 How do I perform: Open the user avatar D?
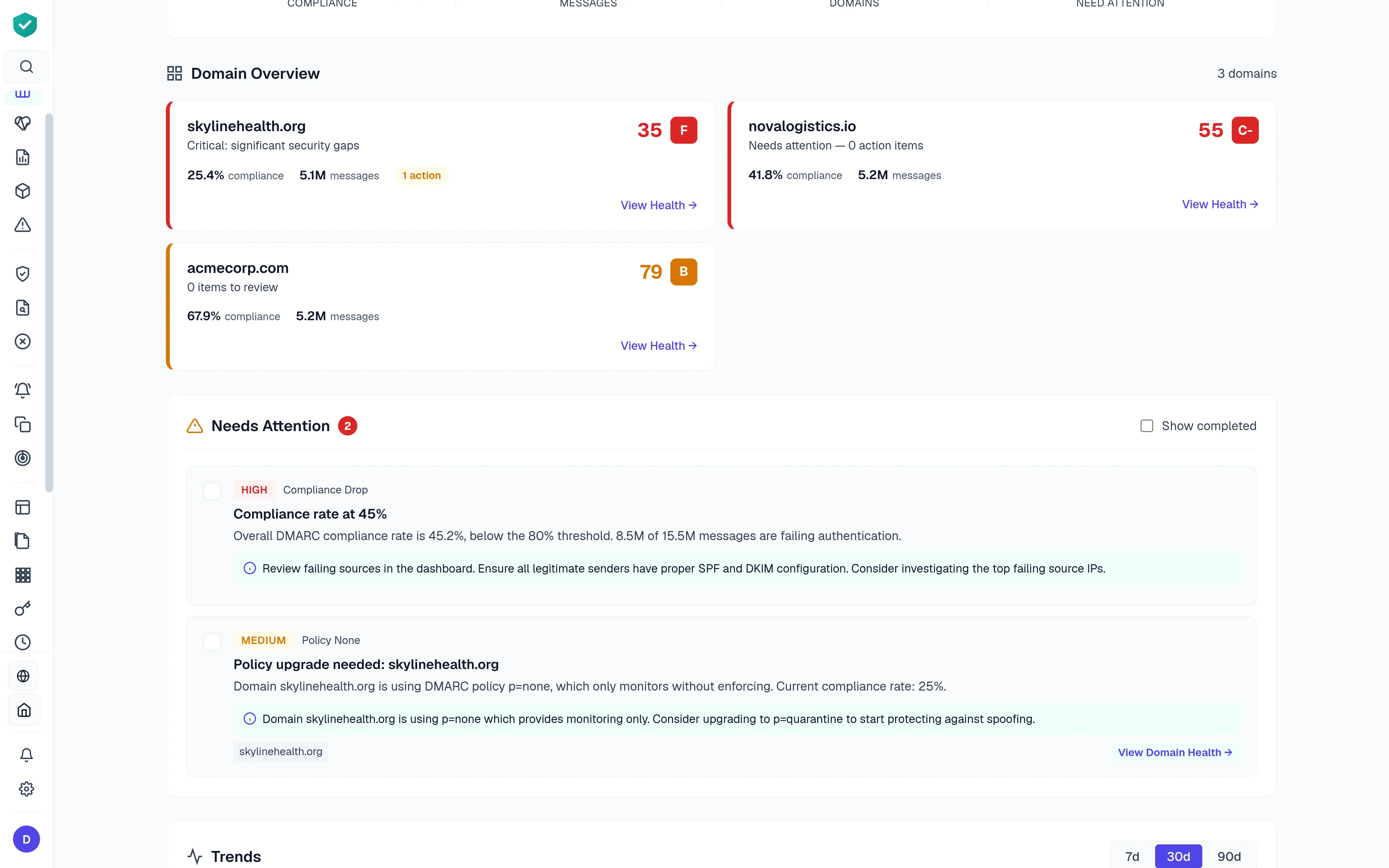(26, 839)
